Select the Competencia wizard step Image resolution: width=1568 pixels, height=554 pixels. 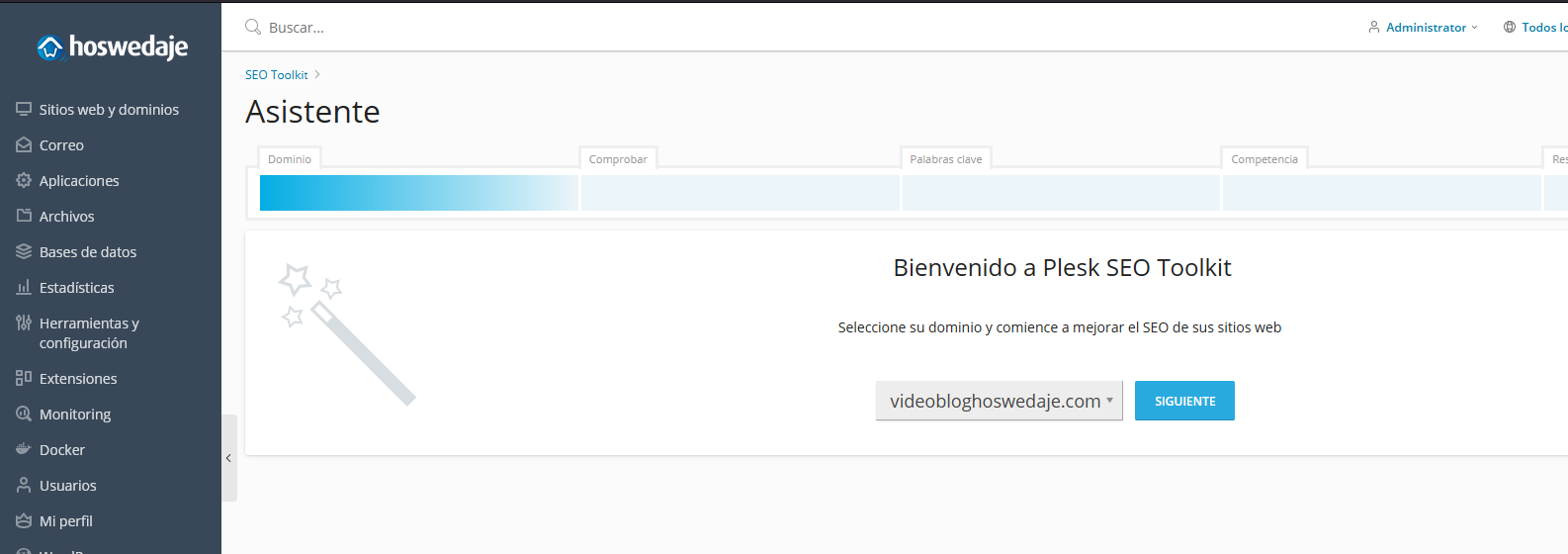[x=1264, y=158]
